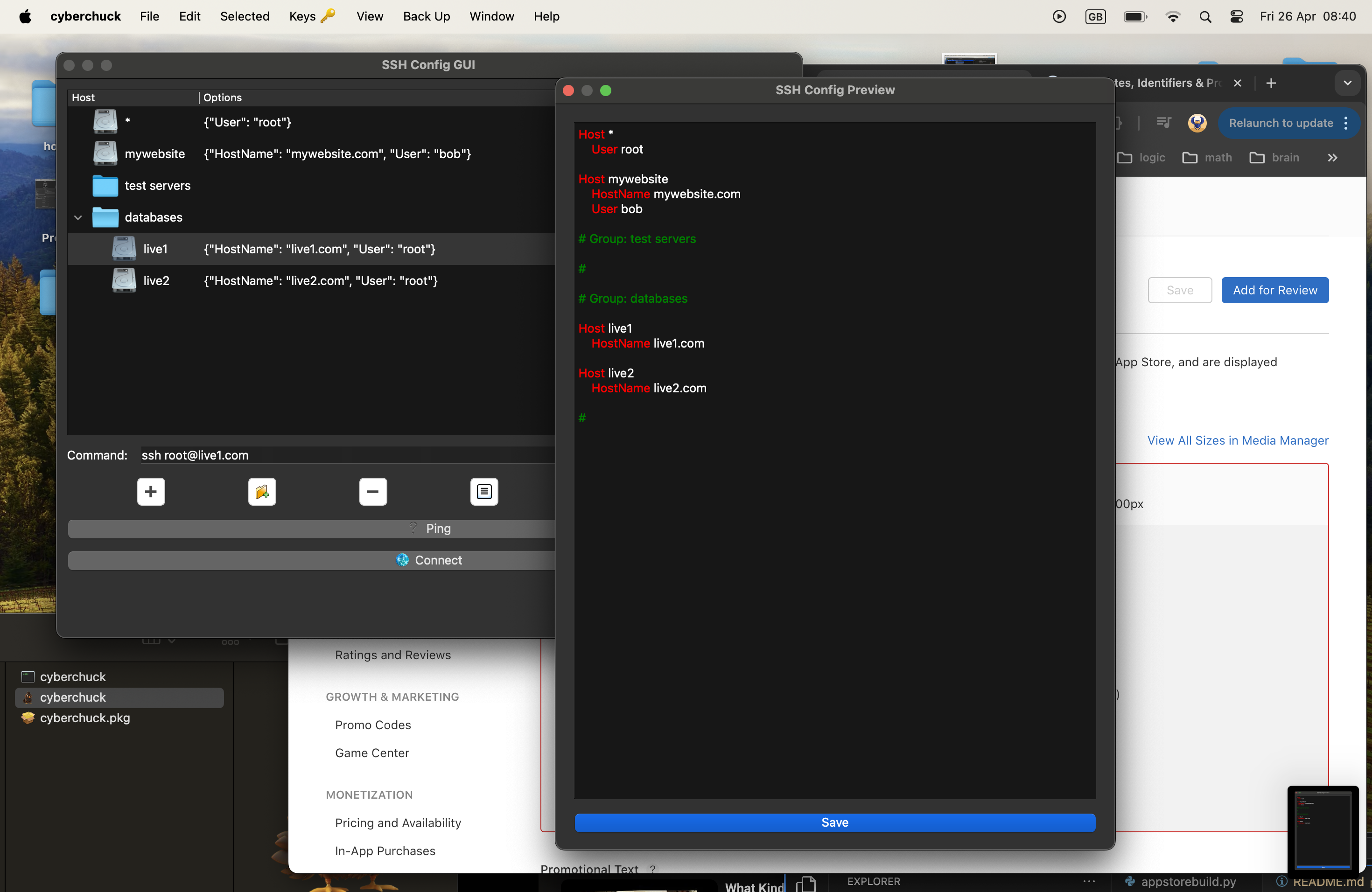Click the live1 host drive icon

click(x=124, y=248)
